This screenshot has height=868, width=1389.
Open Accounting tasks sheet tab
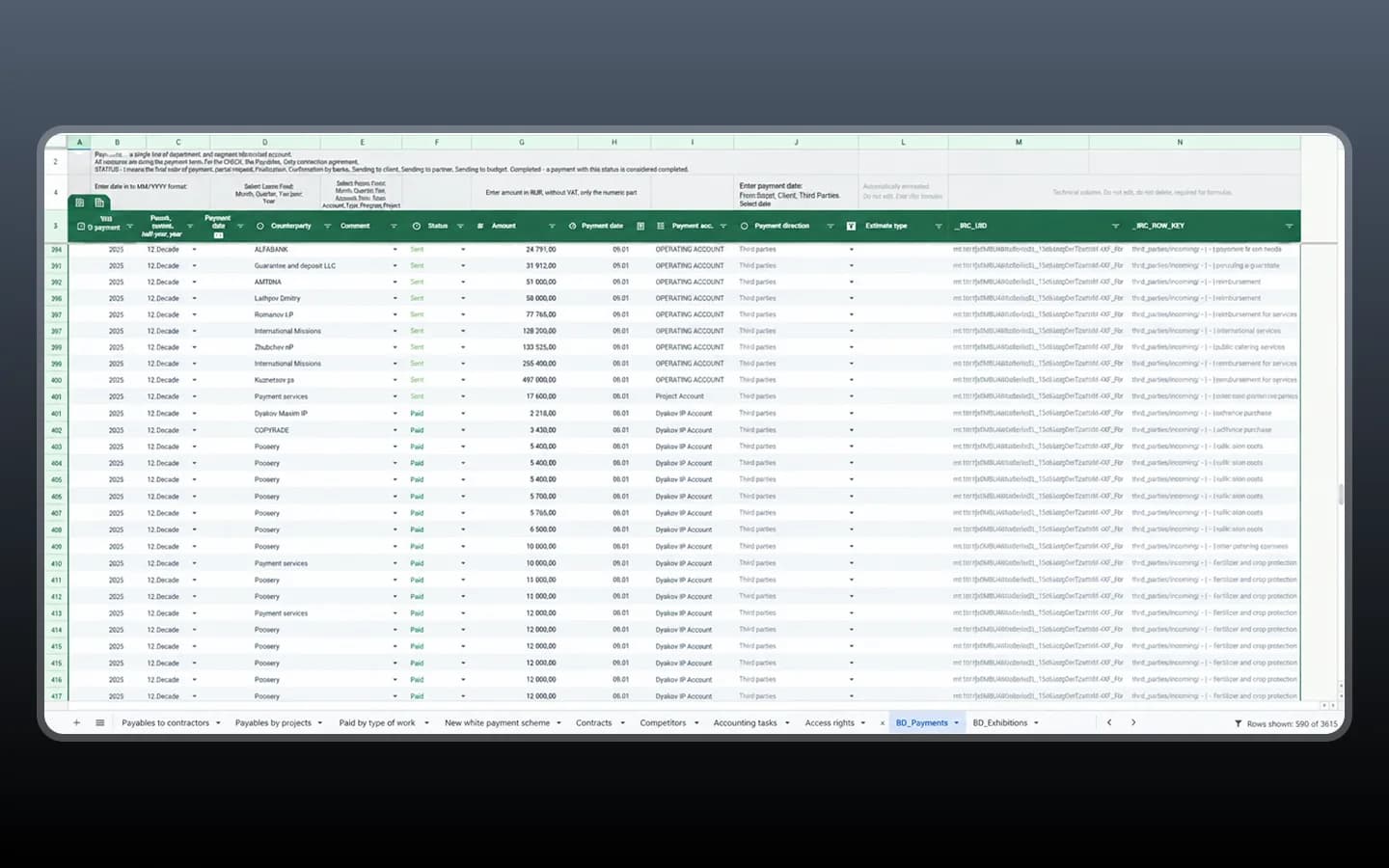[x=745, y=722]
